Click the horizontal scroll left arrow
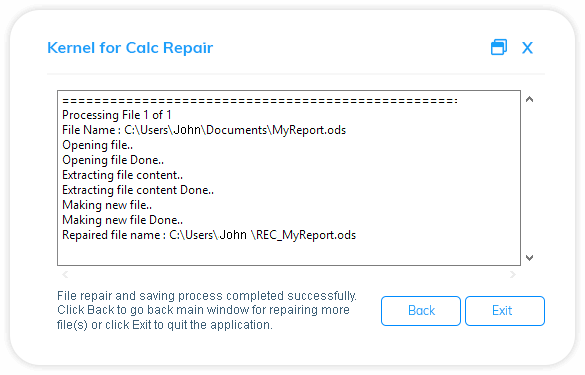The width and height of the screenshot is (585, 375). point(65,275)
